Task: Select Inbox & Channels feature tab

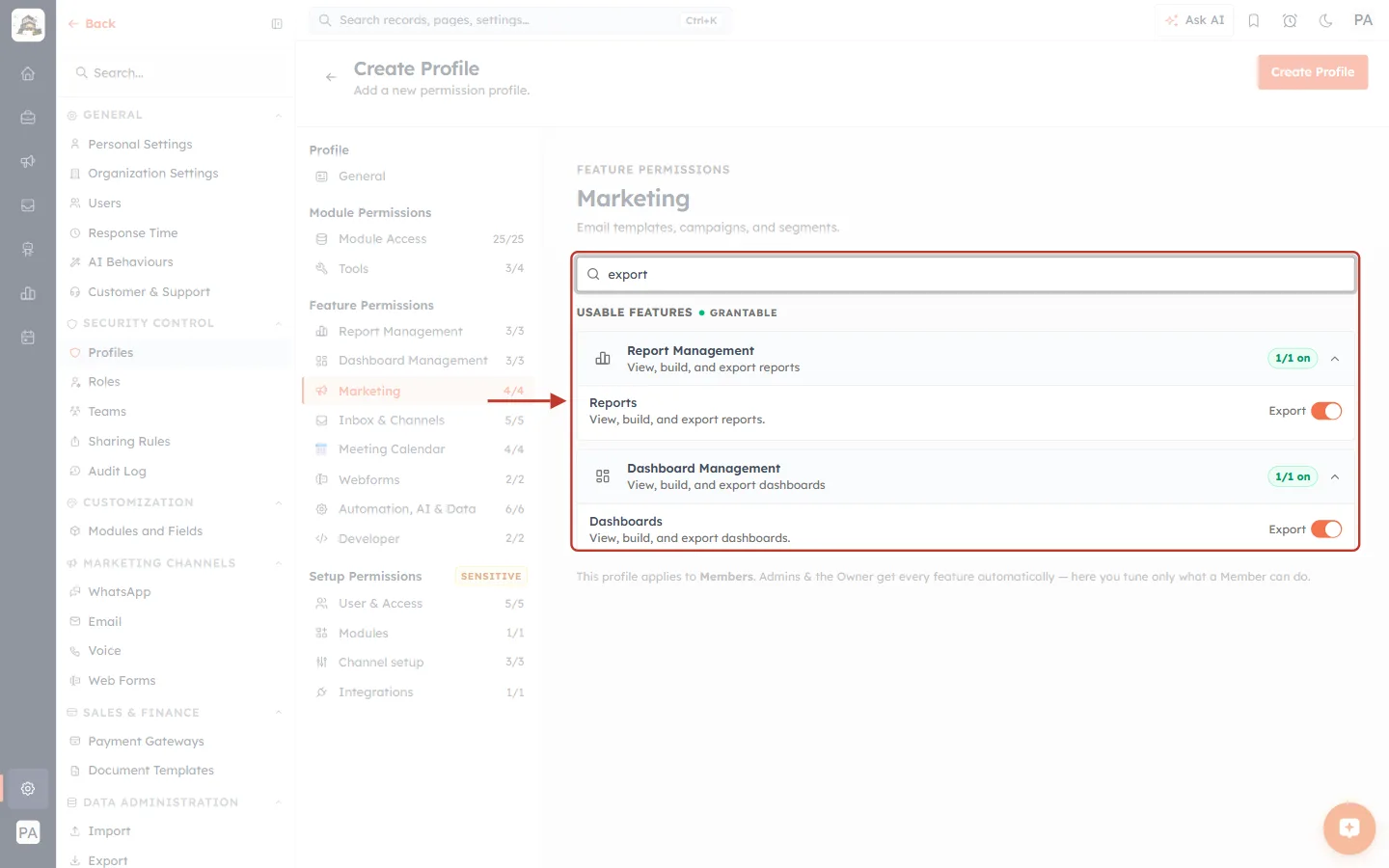Action: 418,420
